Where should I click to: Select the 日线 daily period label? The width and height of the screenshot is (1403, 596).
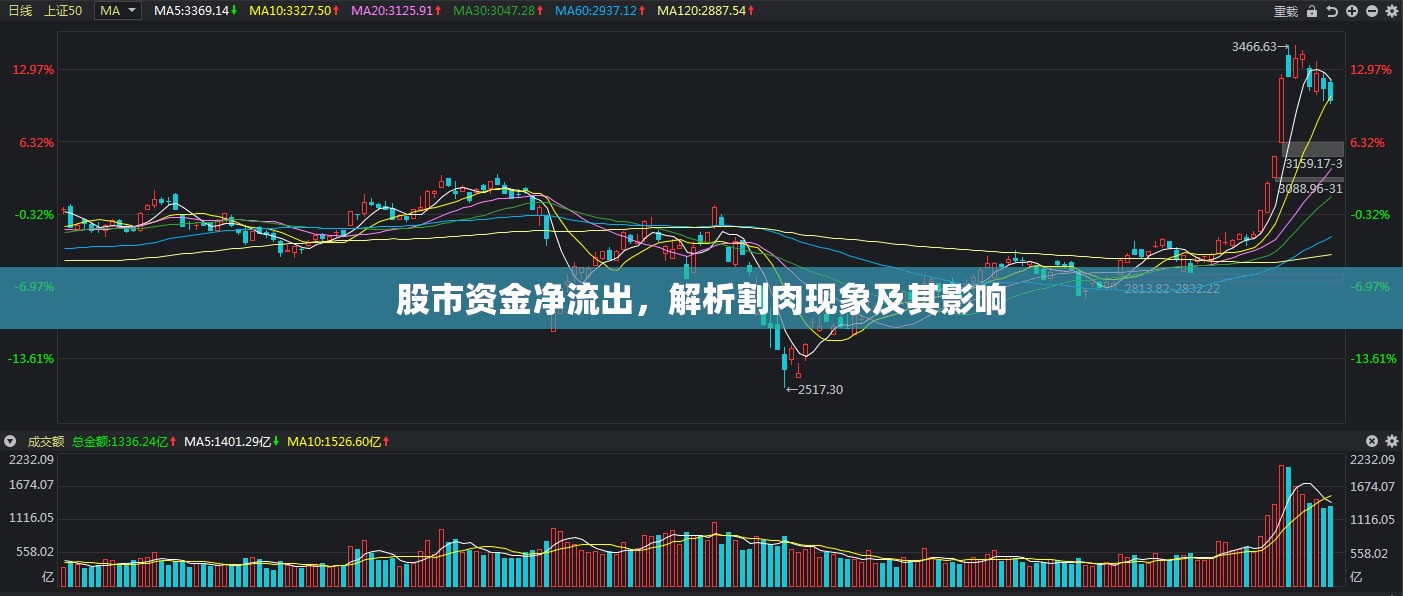20,10
